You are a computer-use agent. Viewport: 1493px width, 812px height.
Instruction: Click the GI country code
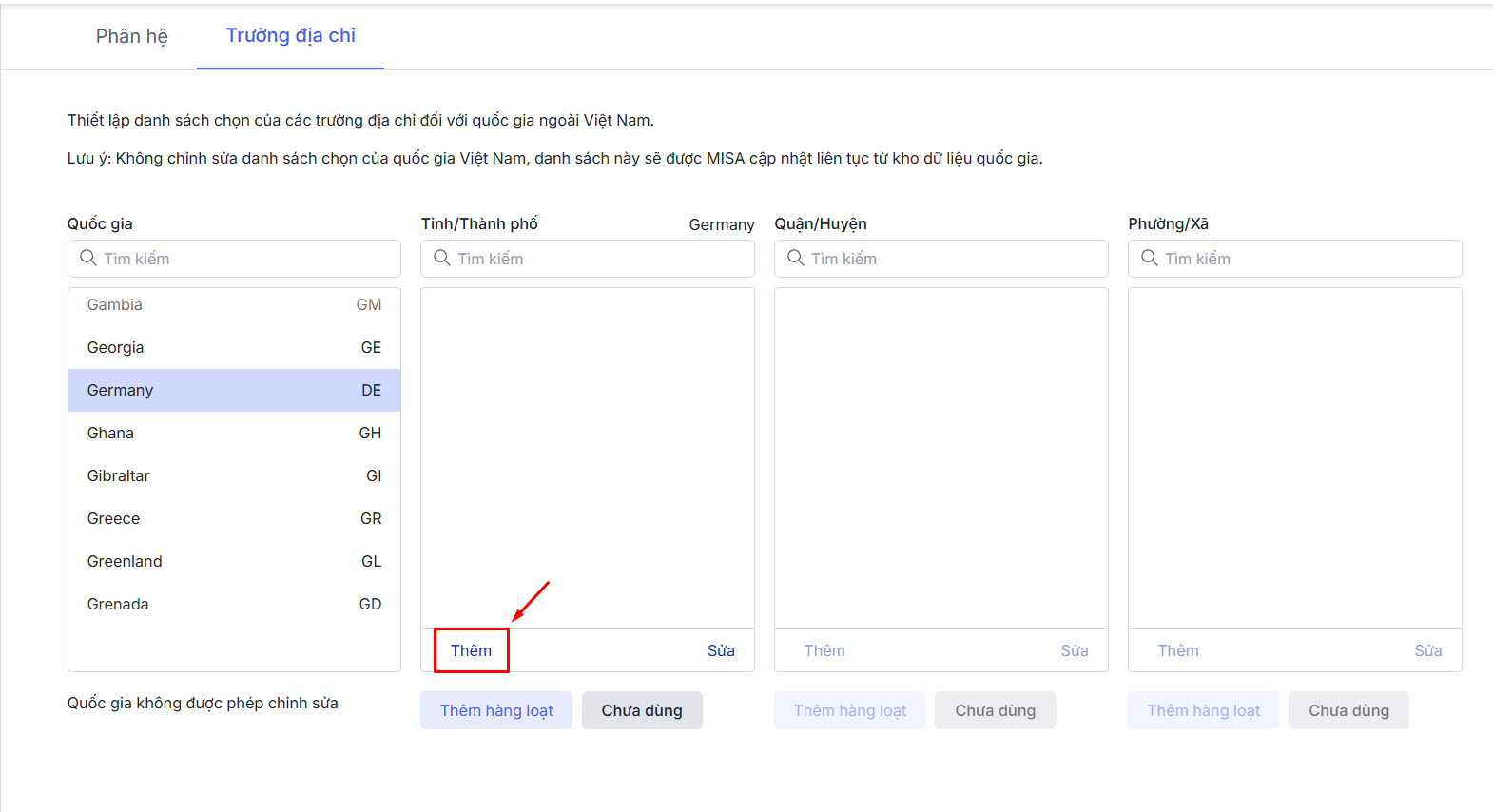374,476
